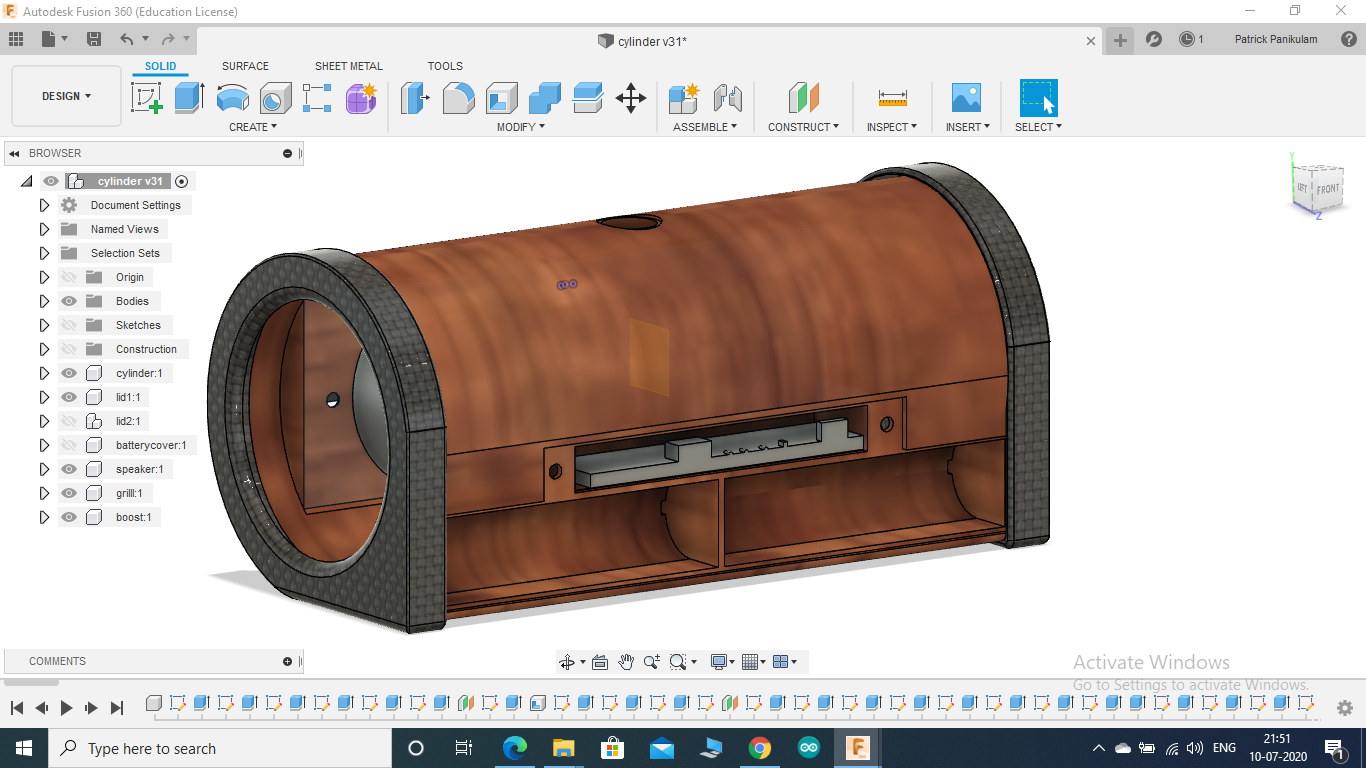Image resolution: width=1366 pixels, height=768 pixels.
Task: Play the timeline
Action: point(66,708)
